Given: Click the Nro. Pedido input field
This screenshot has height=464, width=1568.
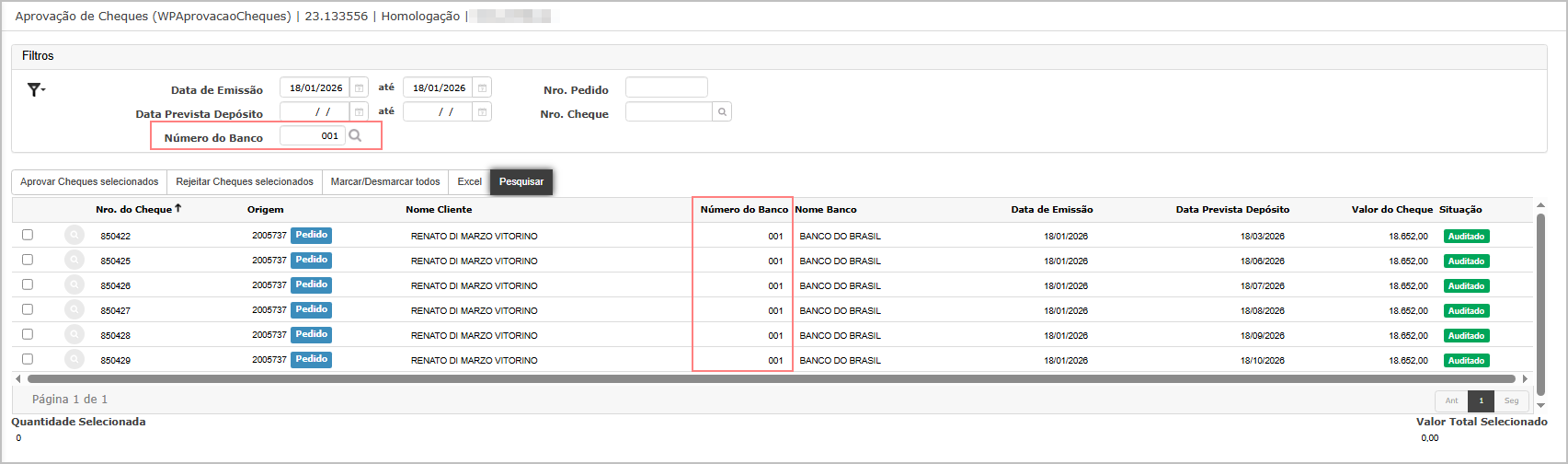Looking at the screenshot, I should [666, 87].
